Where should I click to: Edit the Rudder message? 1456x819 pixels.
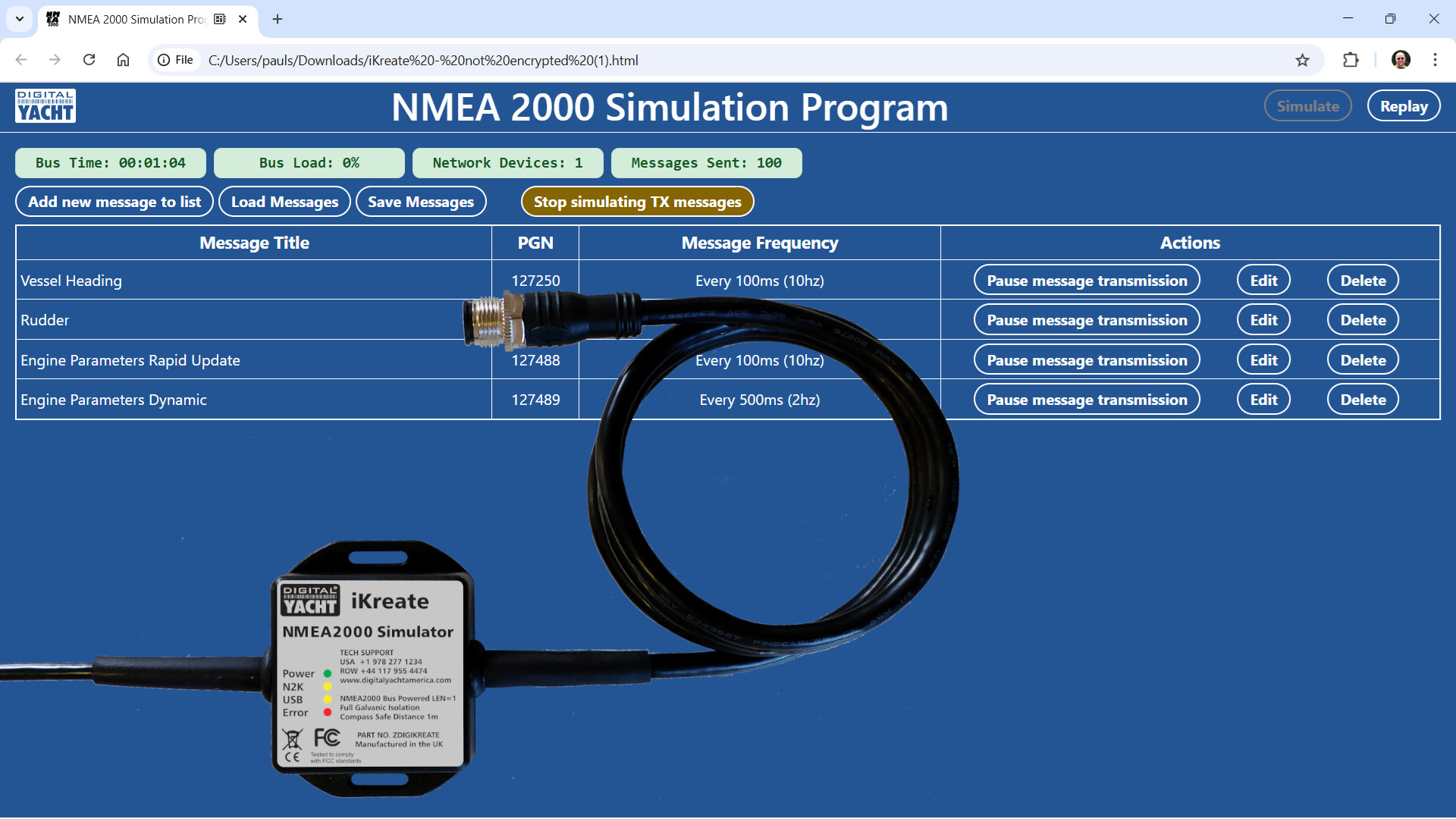tap(1263, 320)
